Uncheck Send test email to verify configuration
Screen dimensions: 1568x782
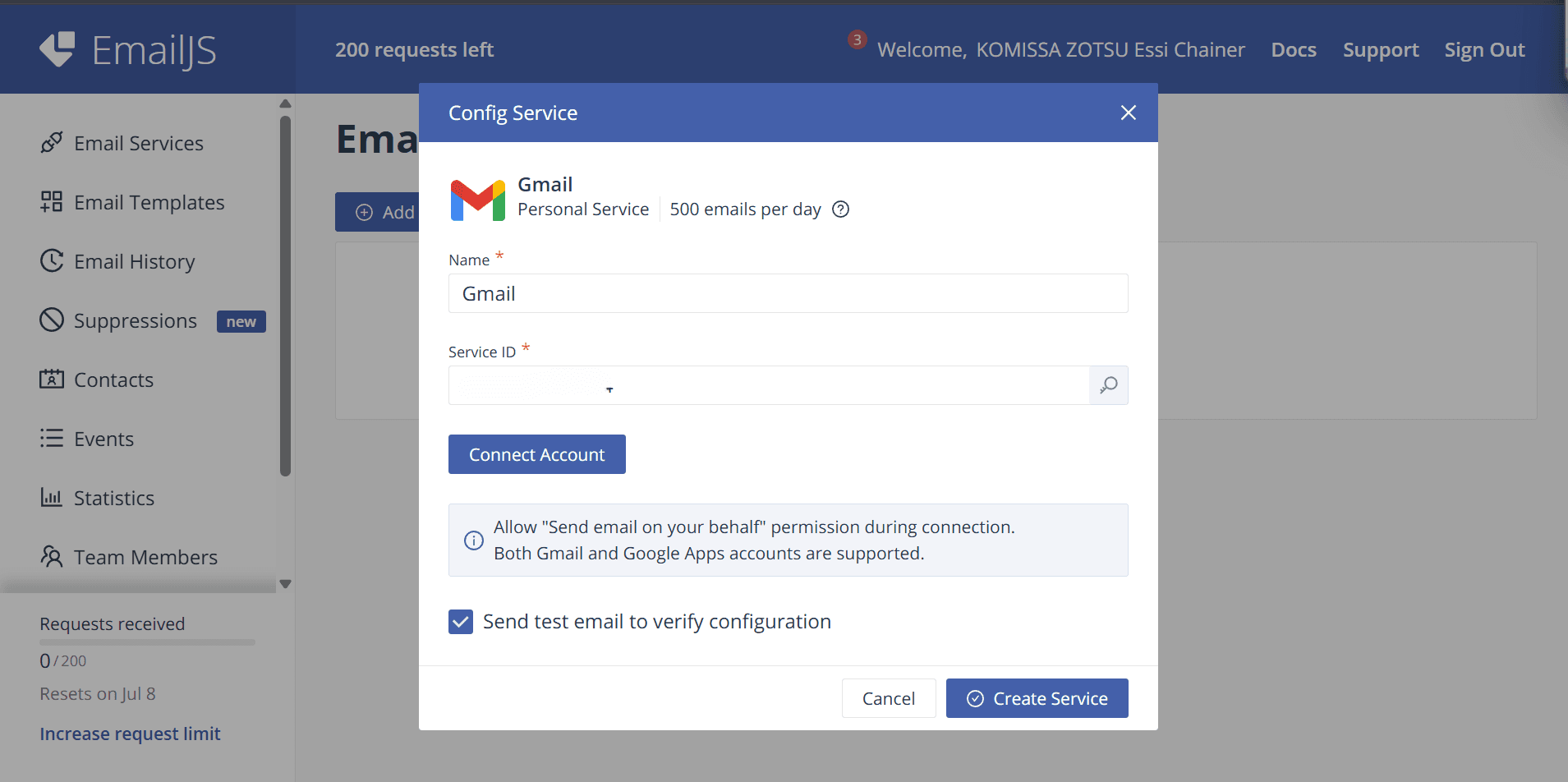coord(461,622)
